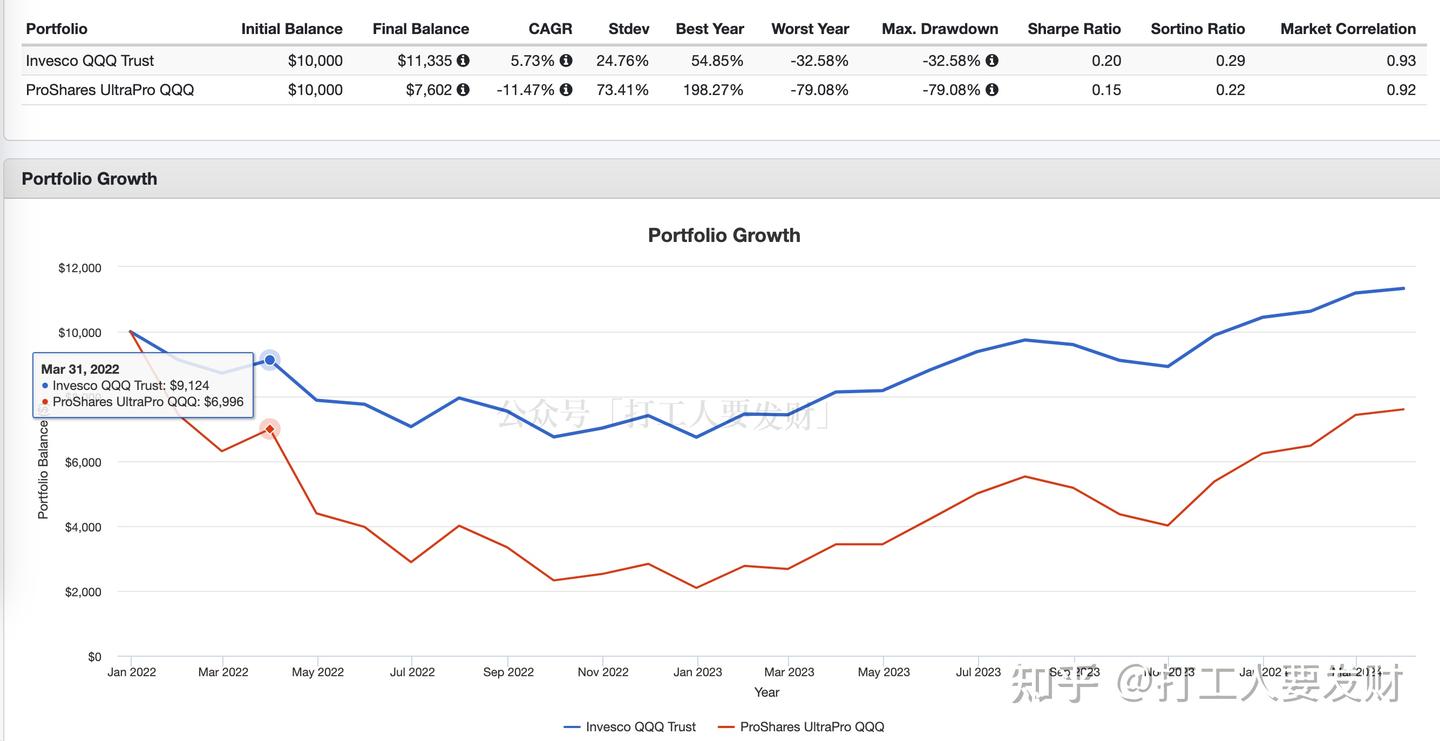
Task: Click the red line swatch in legend
Action: [726, 727]
